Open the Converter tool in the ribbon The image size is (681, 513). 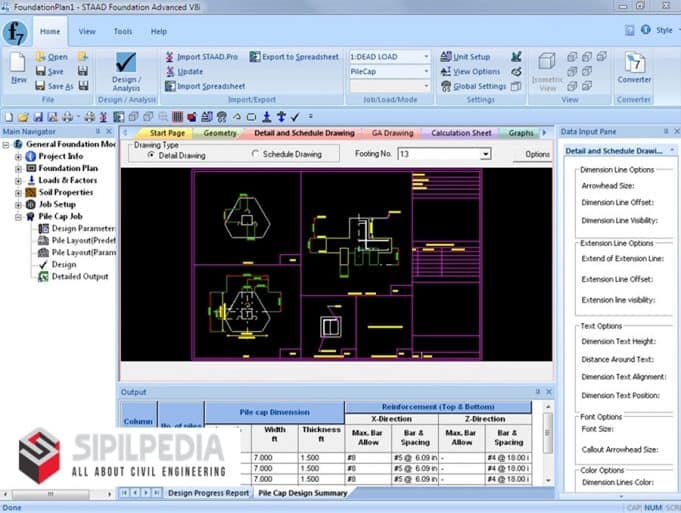[x=634, y=64]
